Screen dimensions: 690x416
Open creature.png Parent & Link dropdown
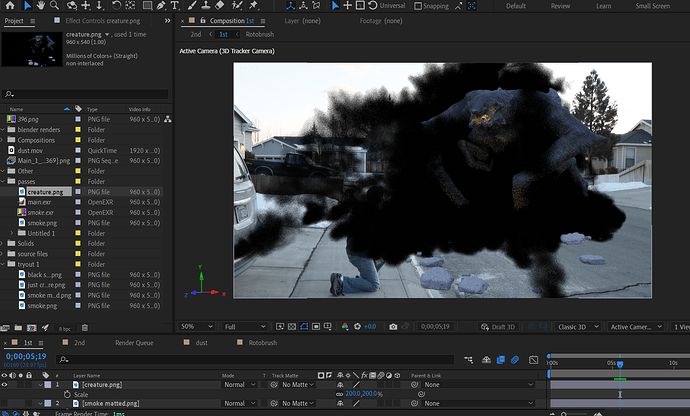[x=477, y=385]
